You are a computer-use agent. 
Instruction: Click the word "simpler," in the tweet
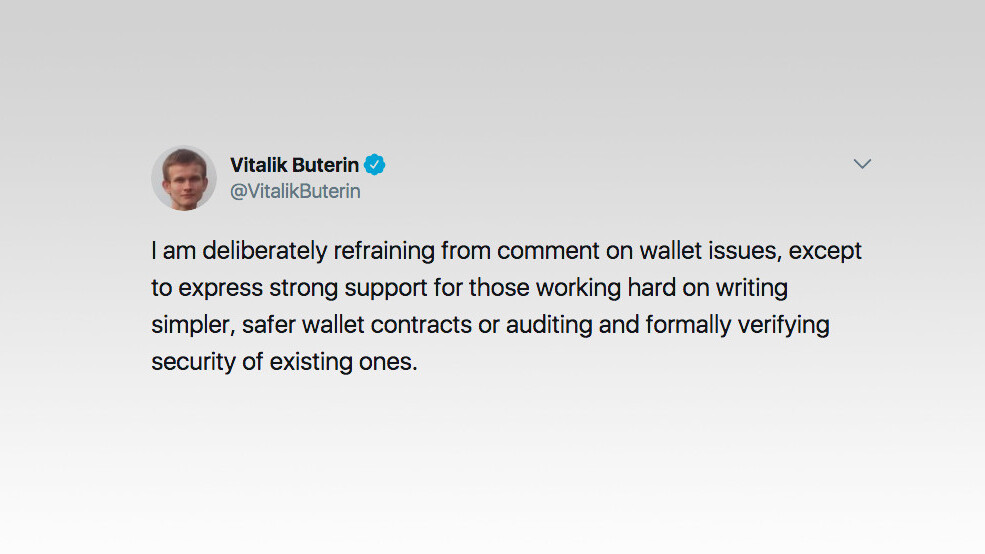coord(192,325)
